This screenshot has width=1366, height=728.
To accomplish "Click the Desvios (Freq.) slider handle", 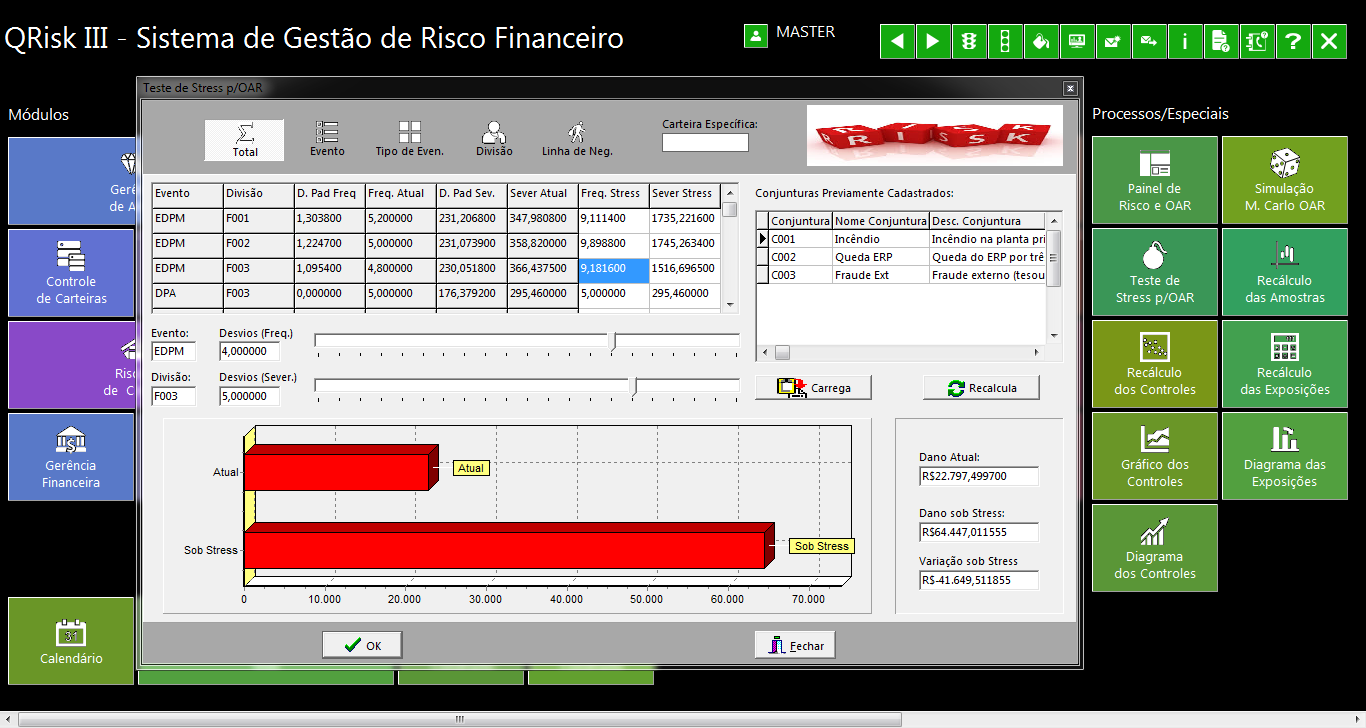I will 611,341.
